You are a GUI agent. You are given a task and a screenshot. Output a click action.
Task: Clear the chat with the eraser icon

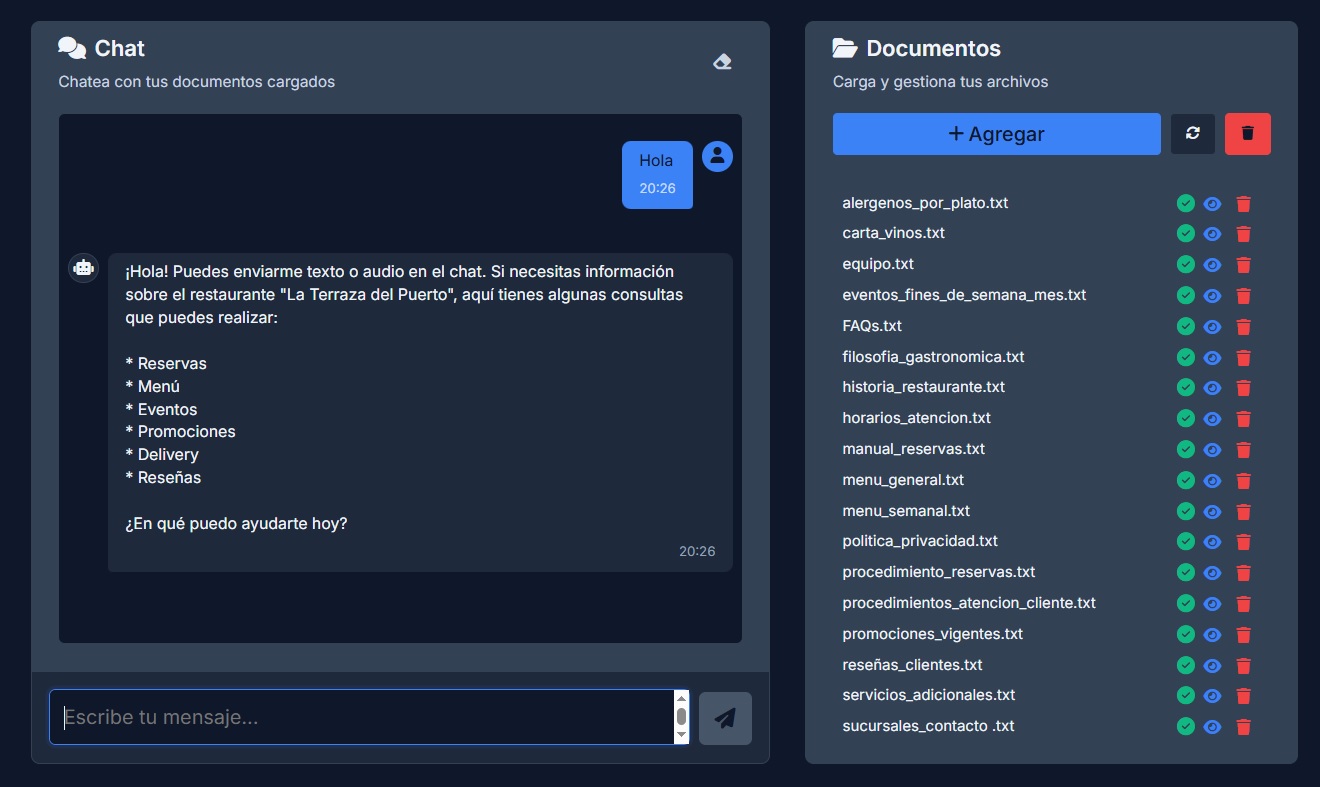722,61
